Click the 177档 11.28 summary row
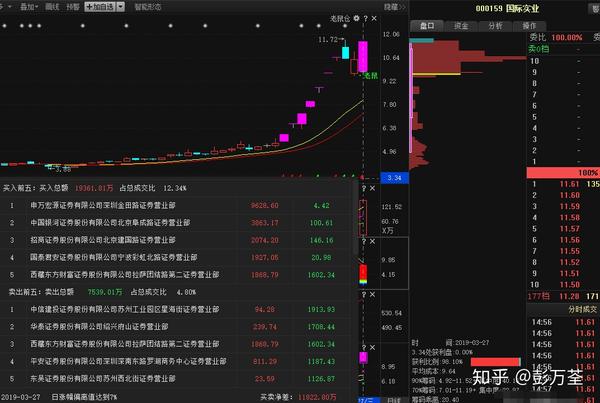 tap(563, 296)
